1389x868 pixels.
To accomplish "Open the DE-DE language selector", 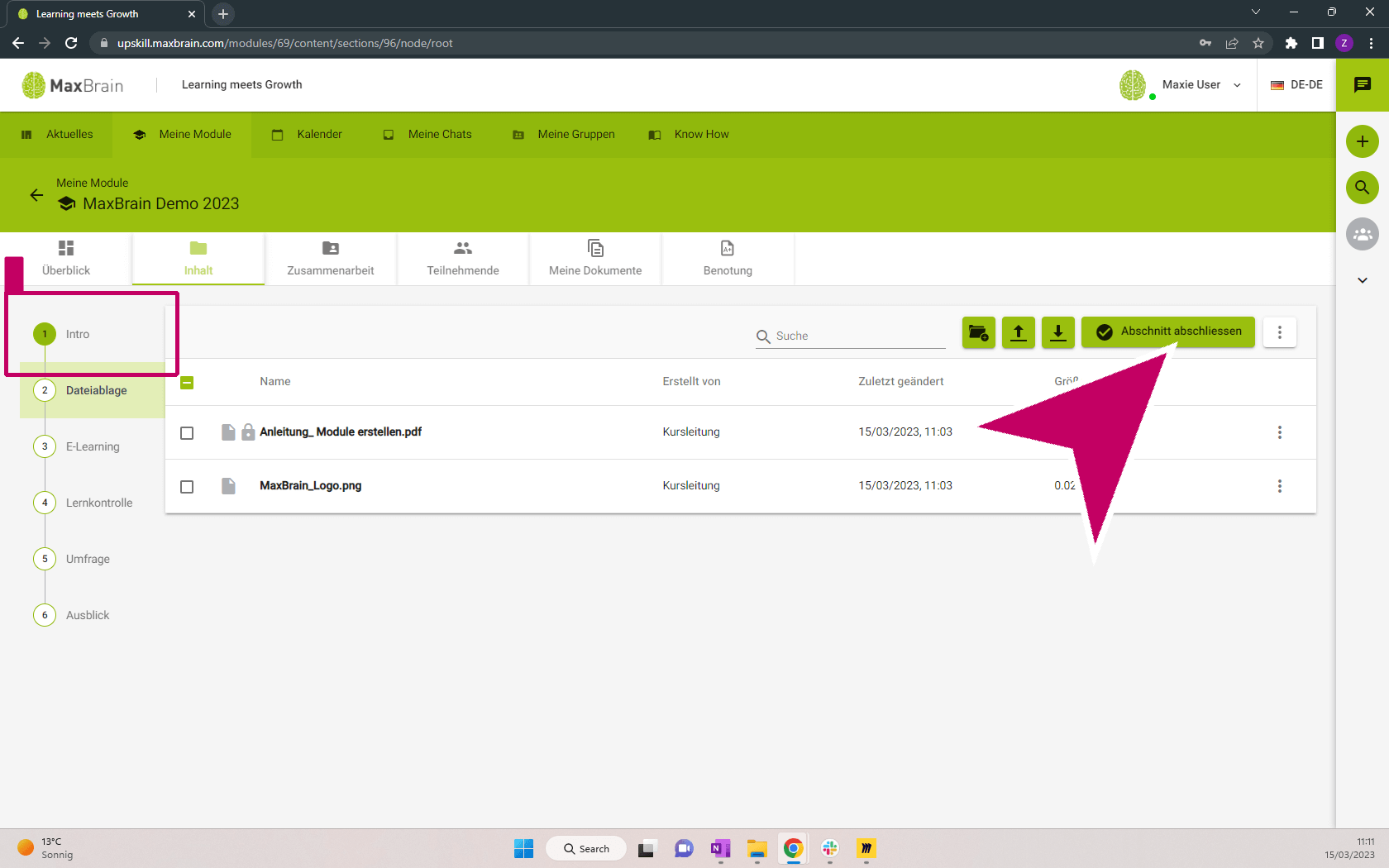I will (1296, 84).
